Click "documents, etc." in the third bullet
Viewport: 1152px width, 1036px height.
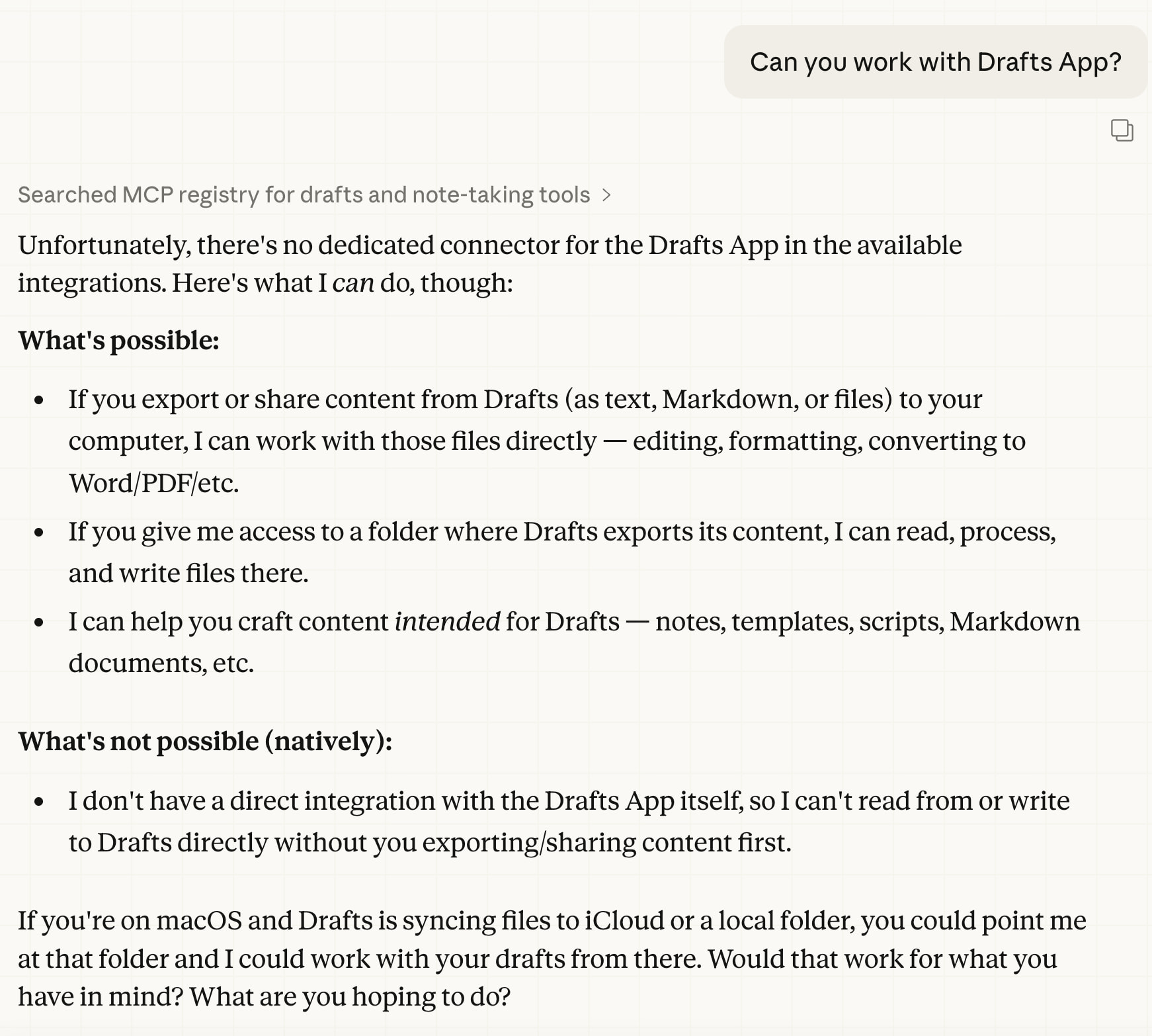point(161,664)
